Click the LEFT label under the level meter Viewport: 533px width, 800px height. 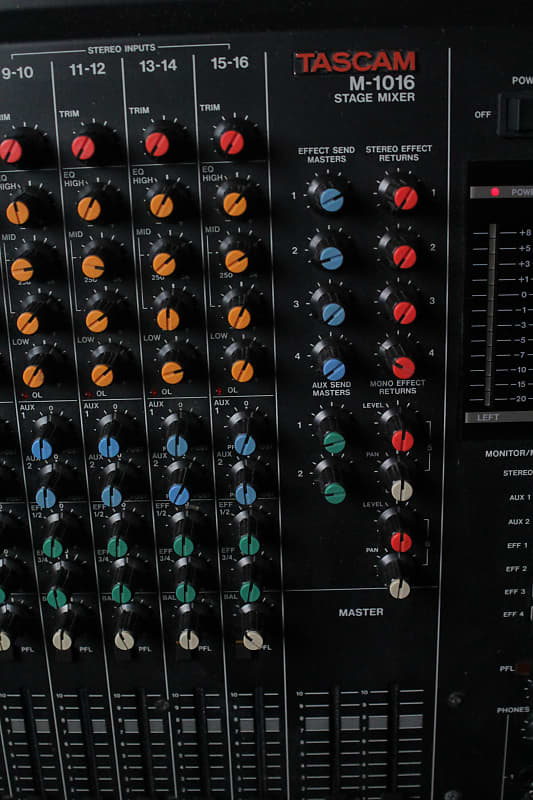pos(488,417)
